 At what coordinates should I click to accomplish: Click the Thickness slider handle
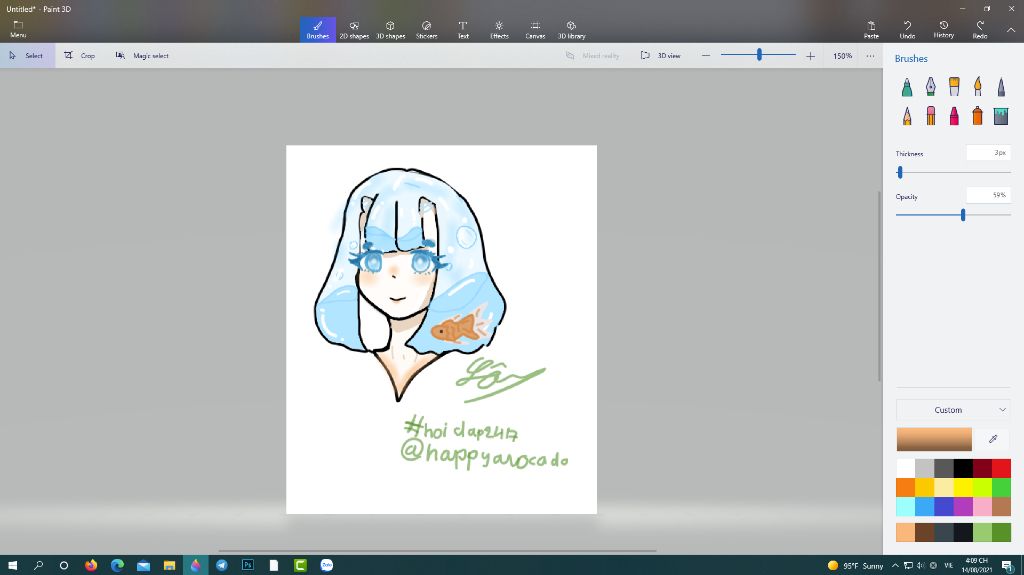point(900,172)
